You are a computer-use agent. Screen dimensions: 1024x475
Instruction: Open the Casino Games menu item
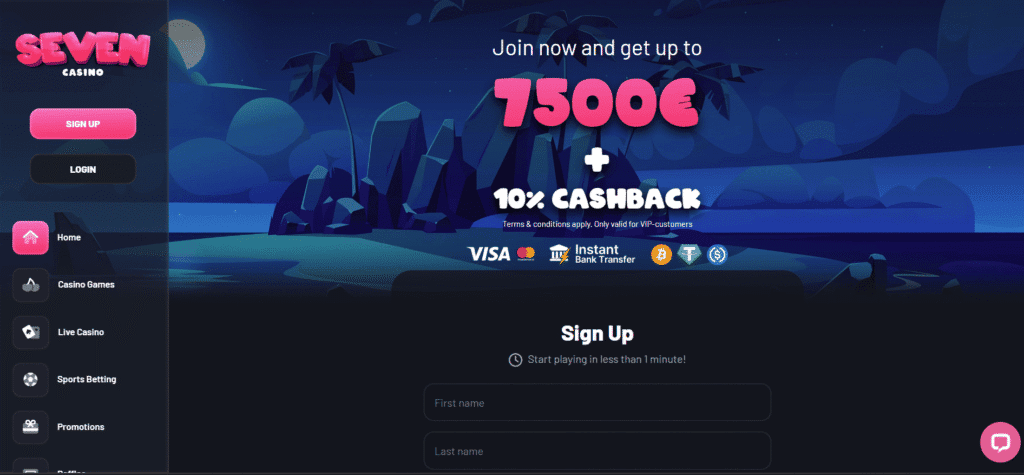pos(86,285)
